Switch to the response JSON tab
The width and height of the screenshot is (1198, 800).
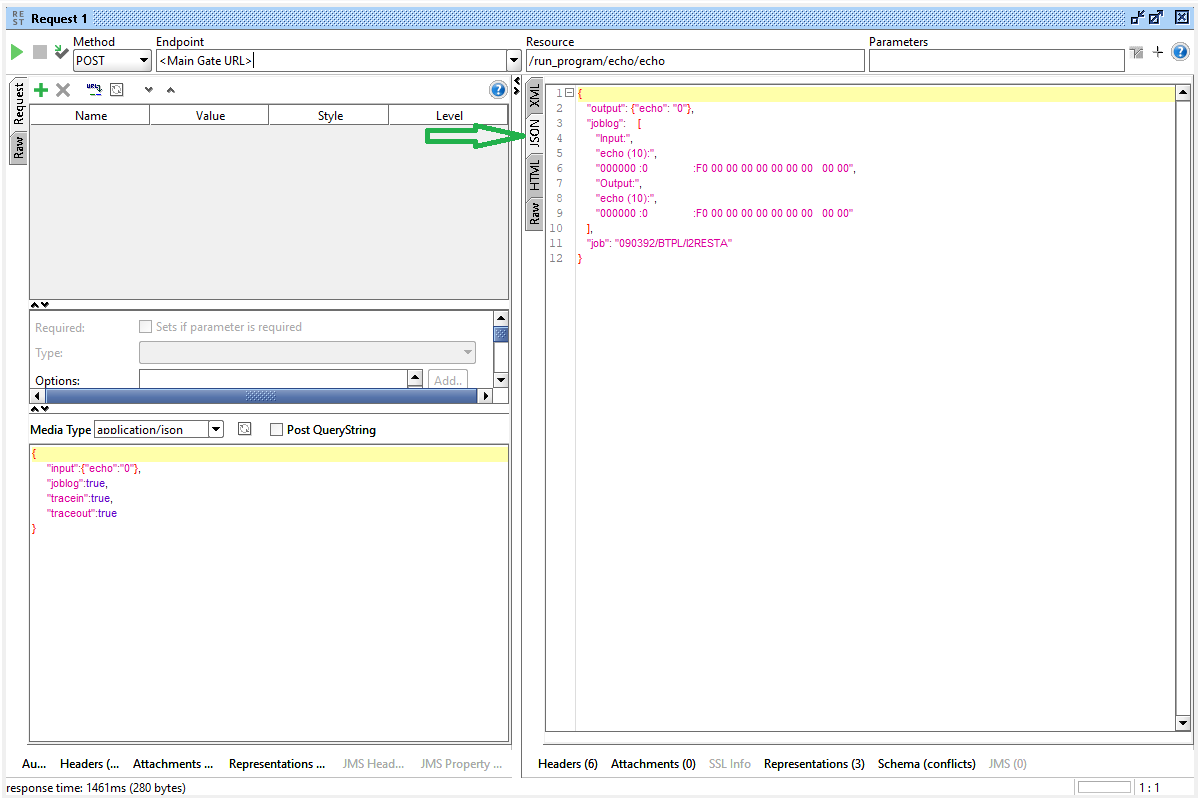pos(534,134)
